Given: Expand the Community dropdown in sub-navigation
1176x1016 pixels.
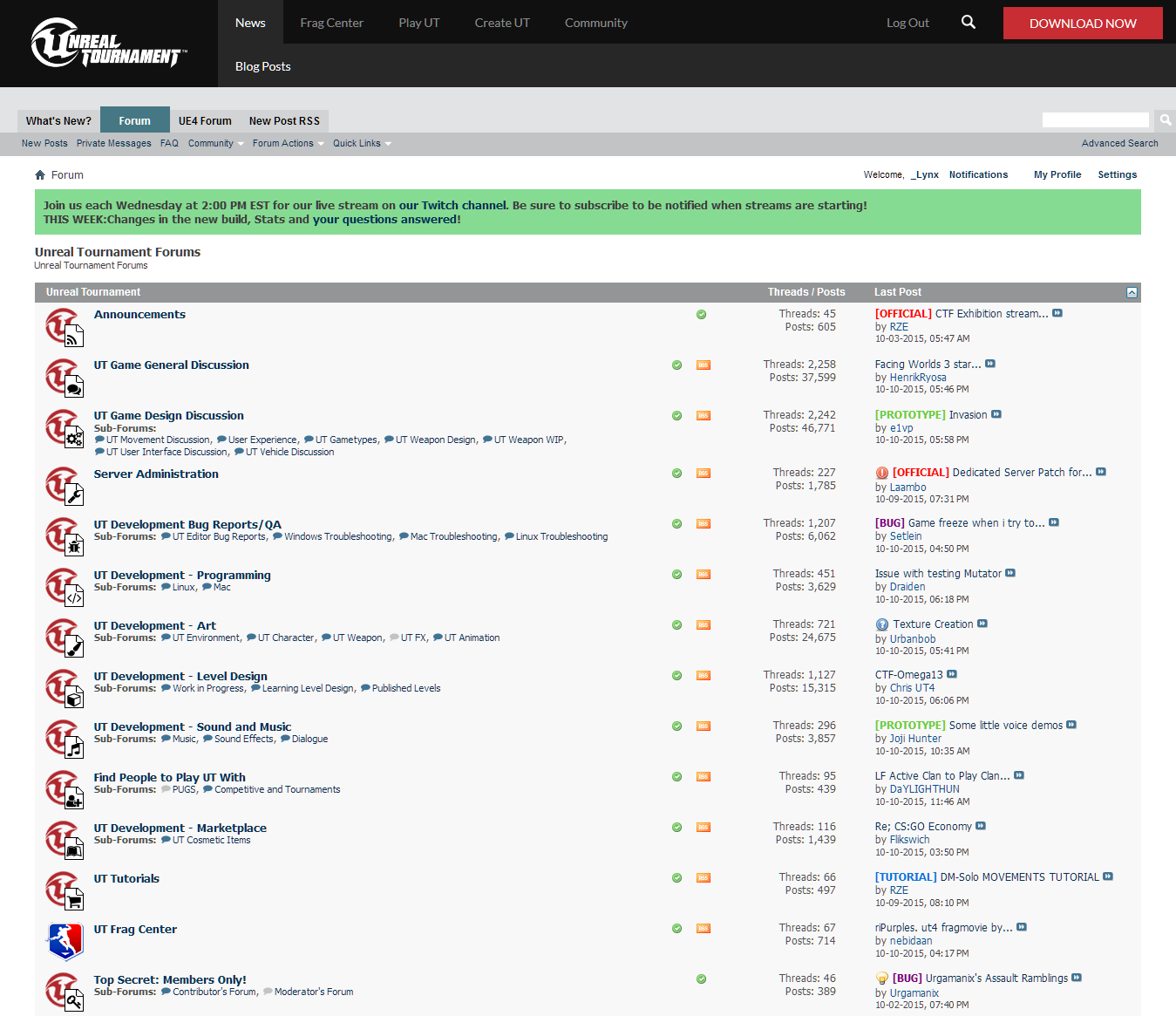Looking at the screenshot, I should coord(215,143).
